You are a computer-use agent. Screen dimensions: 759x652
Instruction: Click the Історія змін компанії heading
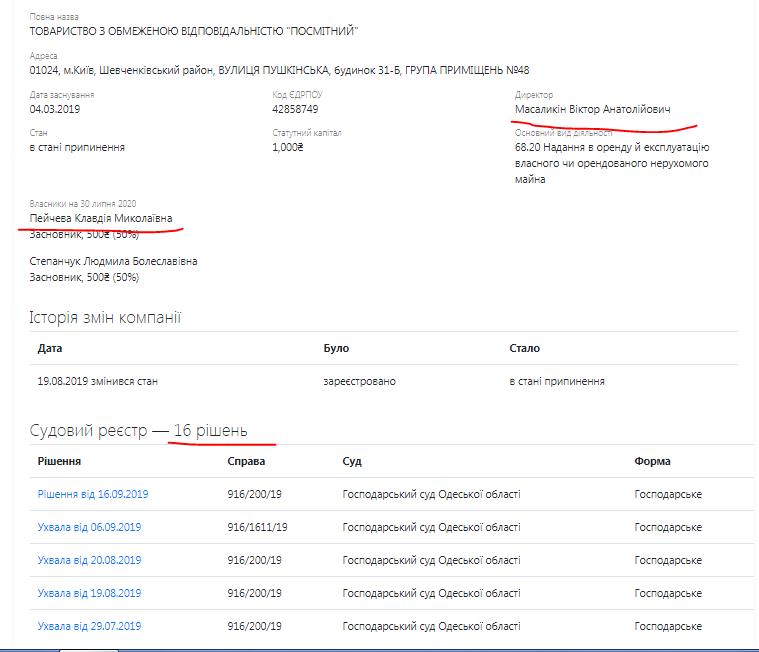pos(105,318)
